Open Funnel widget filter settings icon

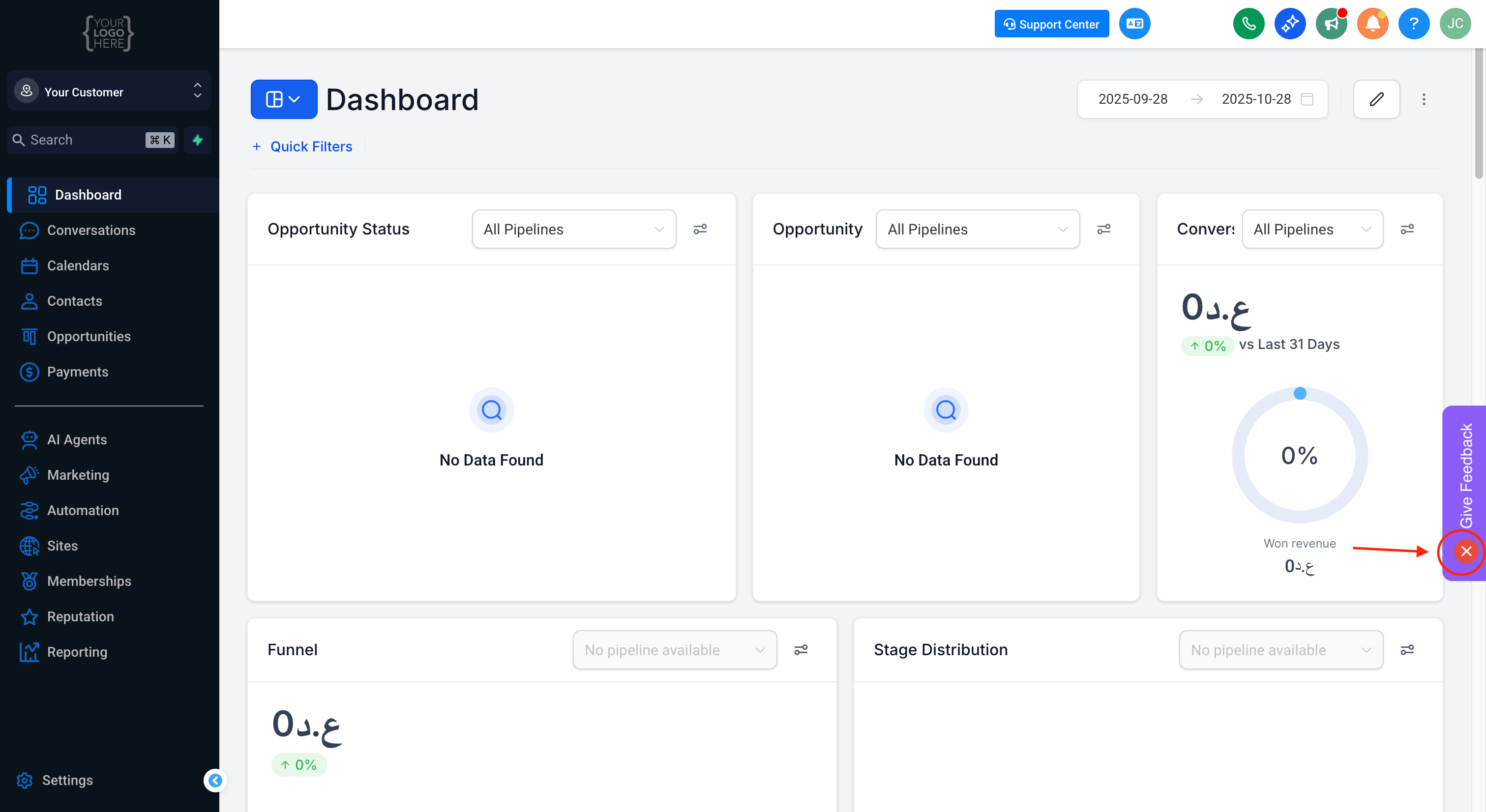[x=801, y=650]
